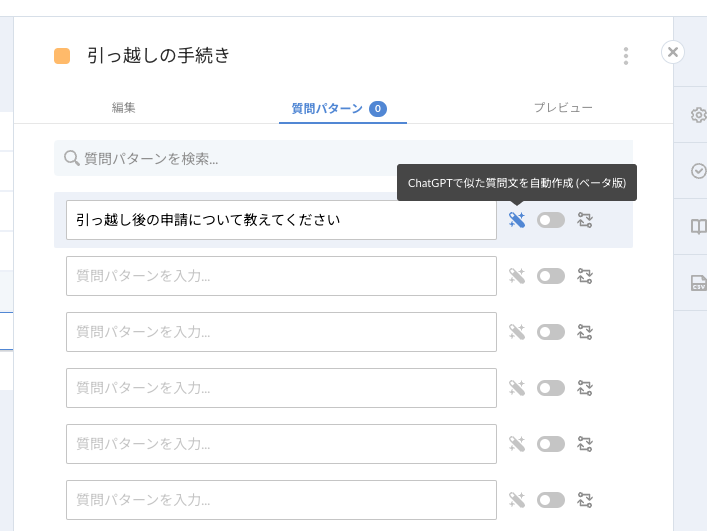Click the third 質問パターンを入力 field
The image size is (707, 531).
(x=281, y=332)
